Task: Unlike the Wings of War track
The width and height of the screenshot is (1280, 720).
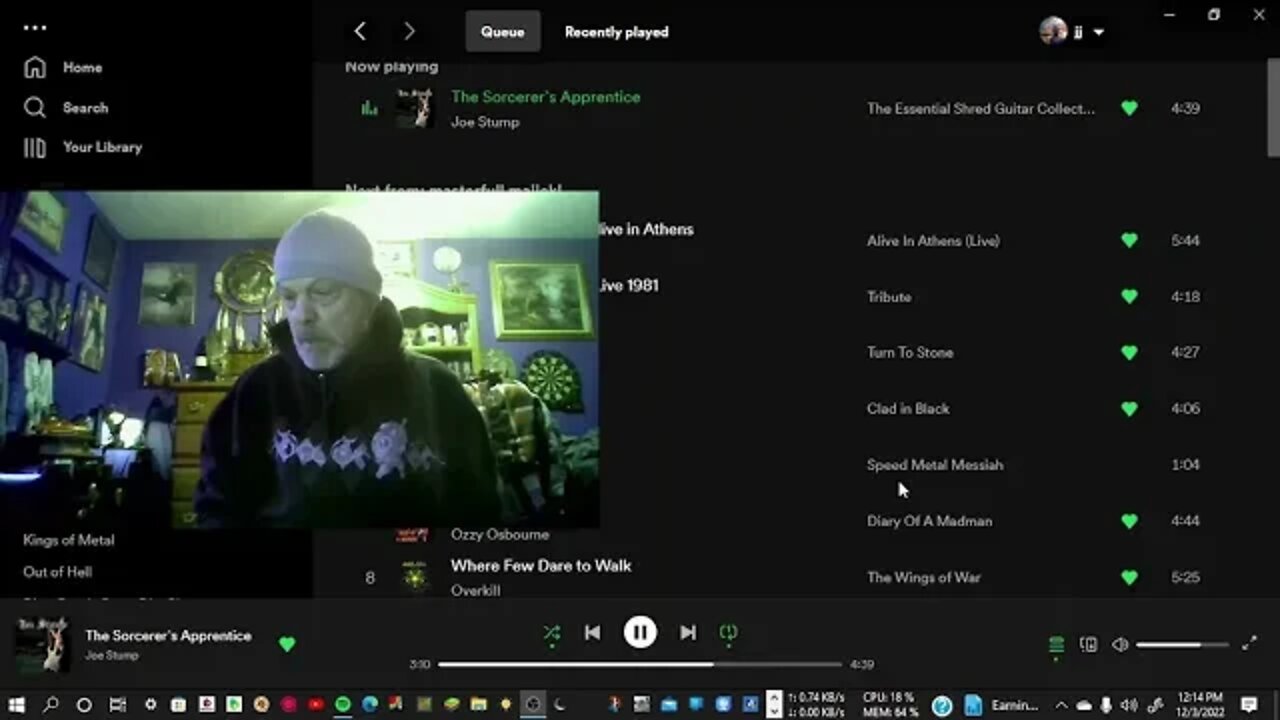Action: pos(1129,577)
